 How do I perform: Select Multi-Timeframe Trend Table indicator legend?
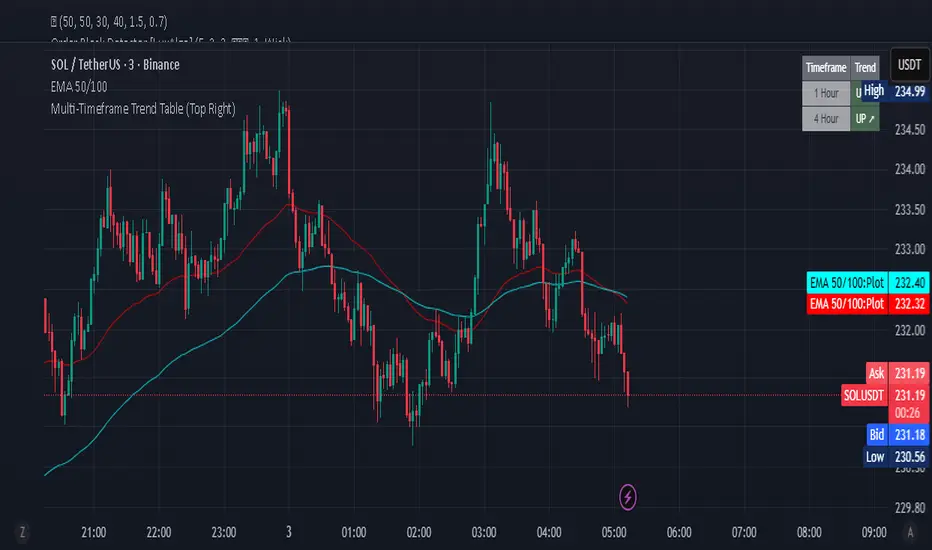point(143,107)
